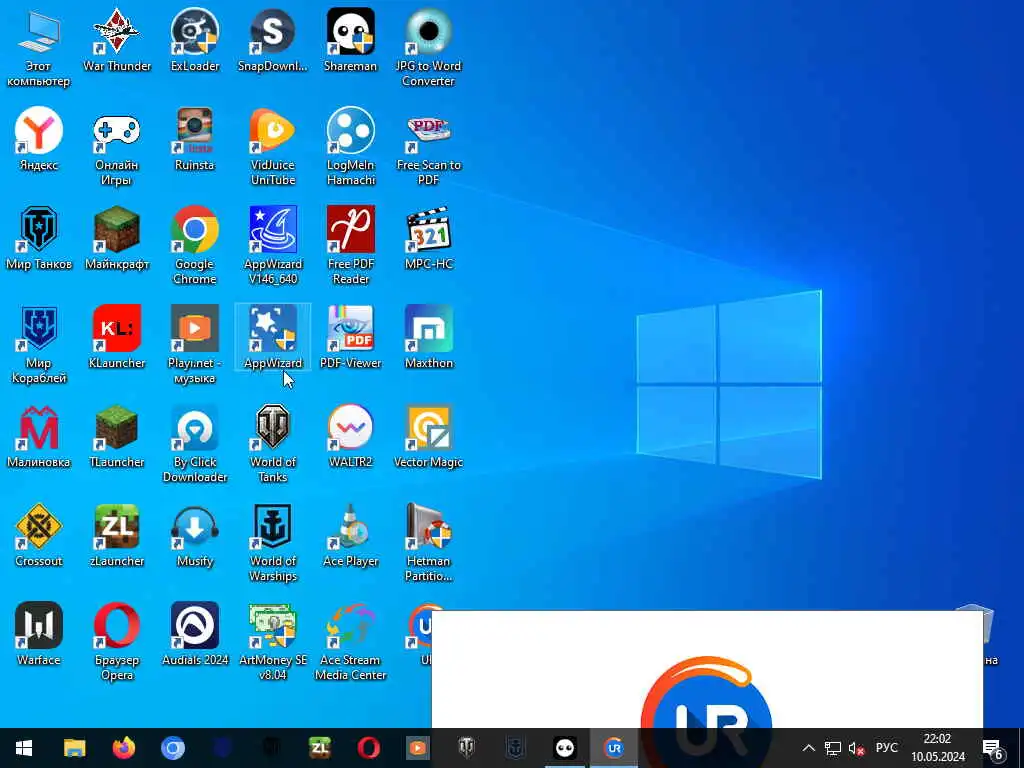Click the TLauncher desktop shortcut

tap(117, 436)
